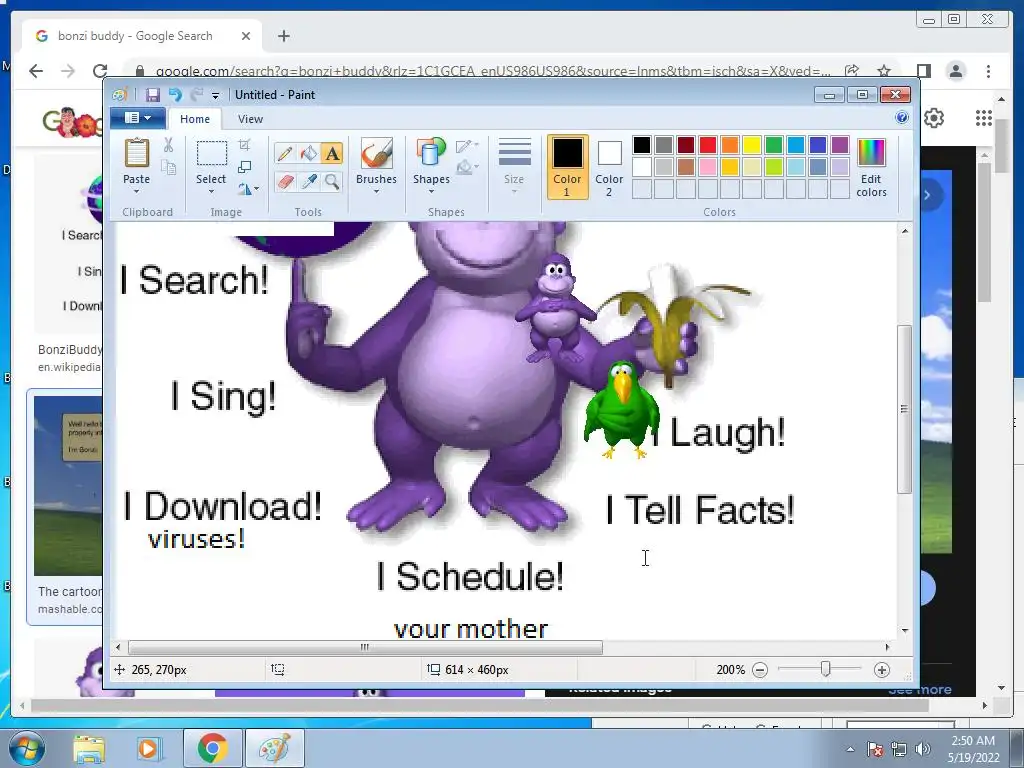This screenshot has width=1024, height=768.
Task: Open the shape Fill dropdown
Action: 467,168
